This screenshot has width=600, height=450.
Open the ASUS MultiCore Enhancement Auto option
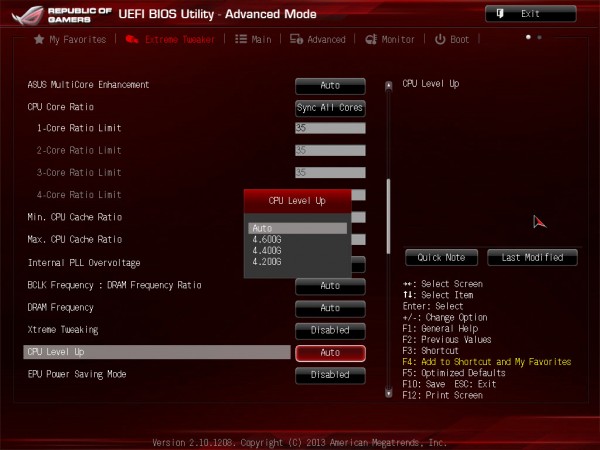coord(330,86)
